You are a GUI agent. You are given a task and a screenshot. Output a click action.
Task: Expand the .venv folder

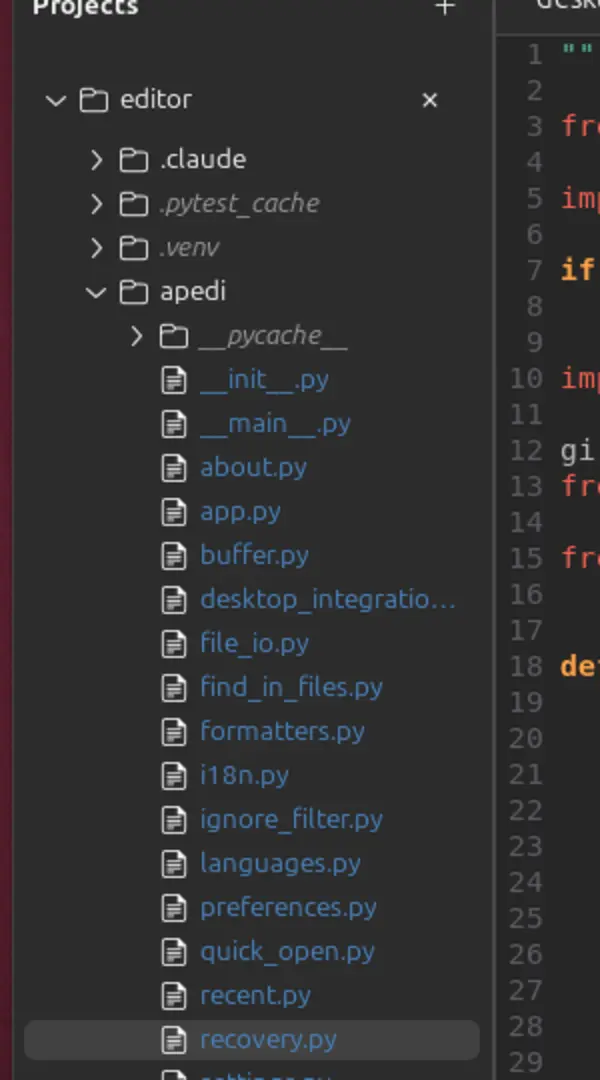click(x=96, y=248)
